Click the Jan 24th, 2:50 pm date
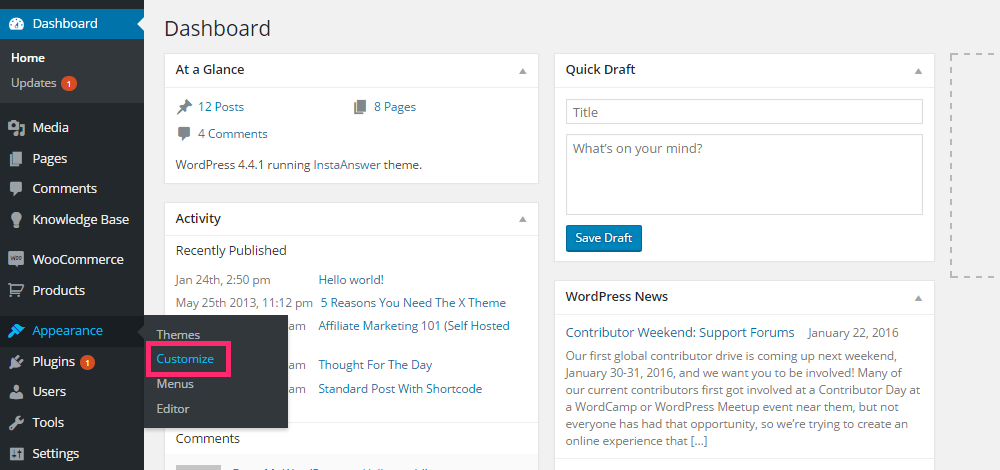 [223, 280]
